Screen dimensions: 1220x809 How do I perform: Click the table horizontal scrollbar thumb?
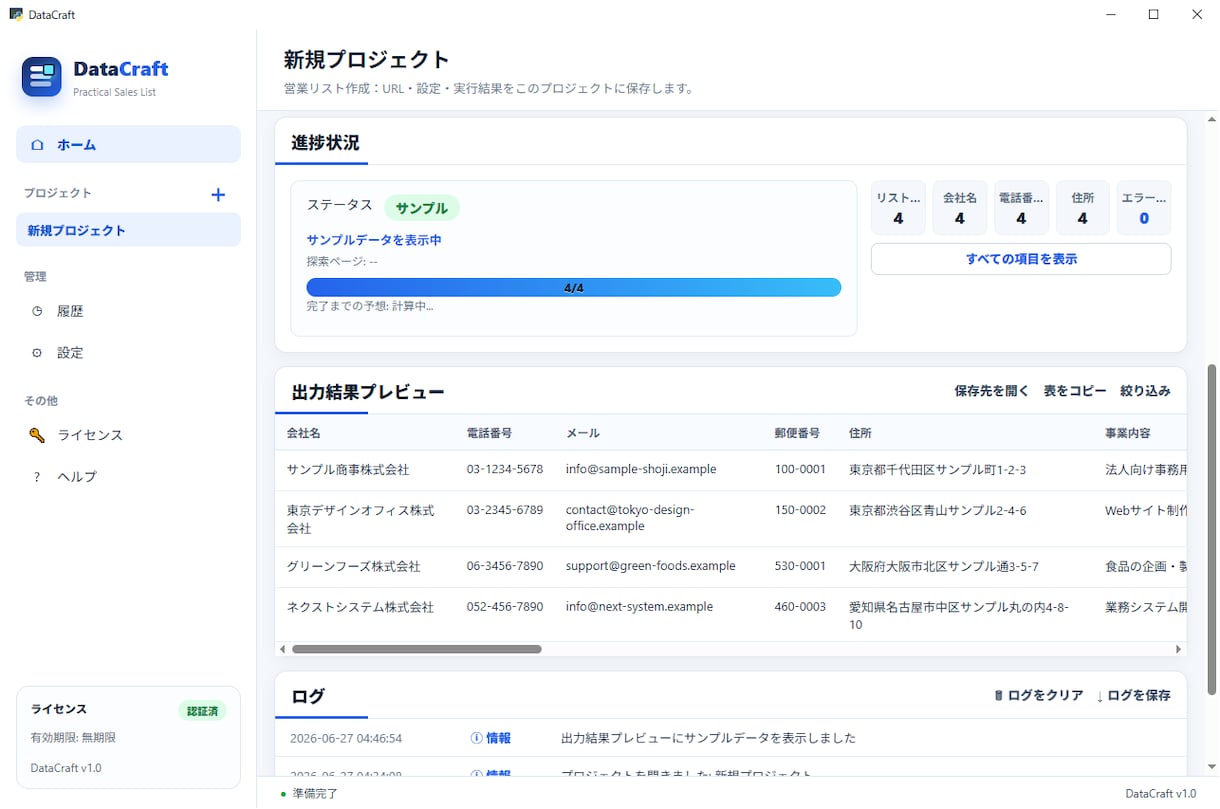(416, 649)
